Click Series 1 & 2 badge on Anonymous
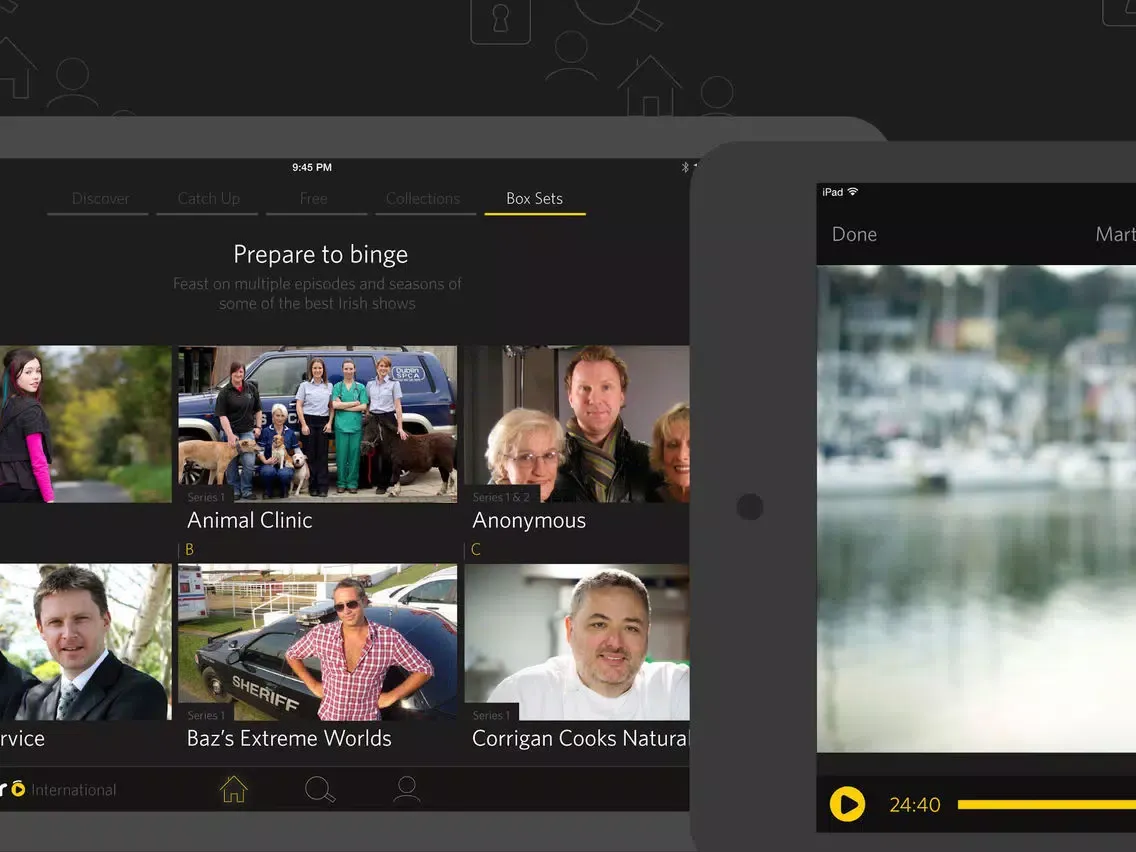The image size is (1136, 852). [501, 496]
